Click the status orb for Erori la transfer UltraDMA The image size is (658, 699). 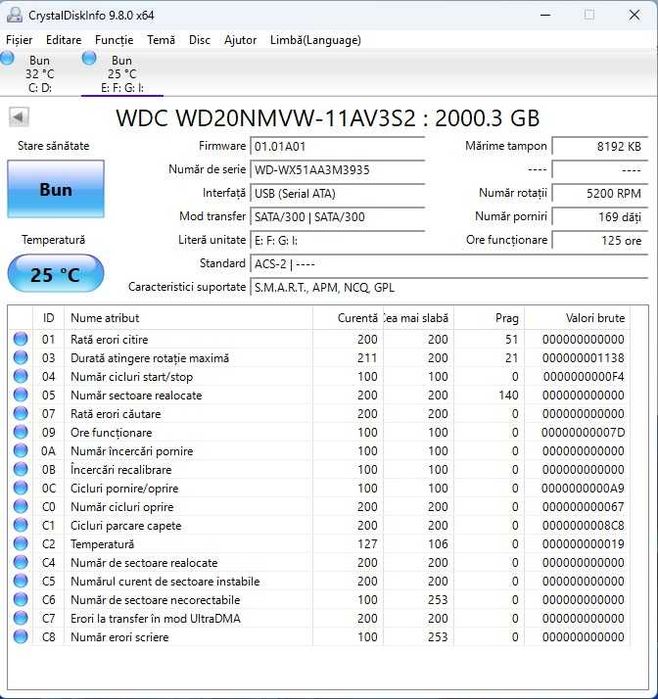21,618
